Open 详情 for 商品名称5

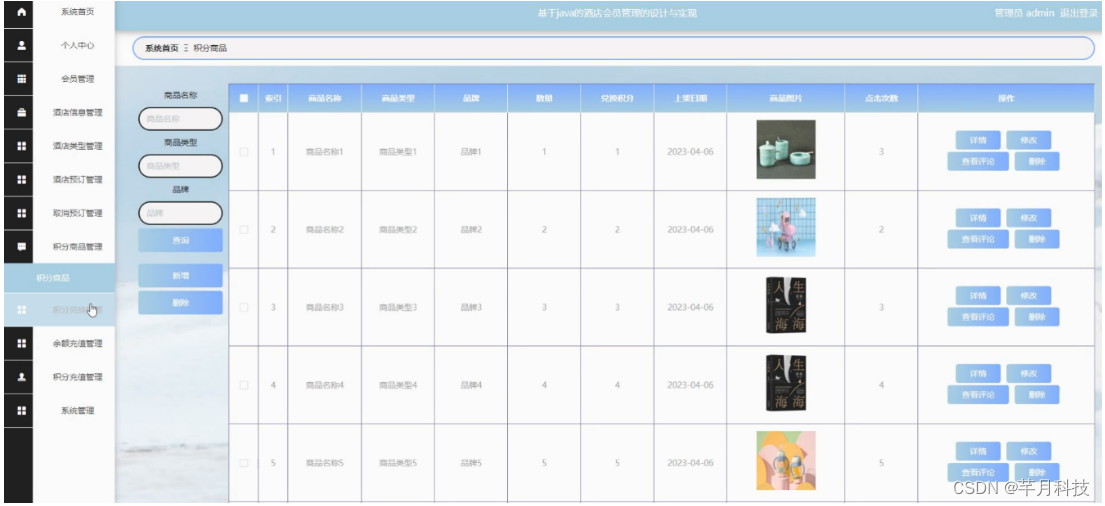tap(977, 451)
